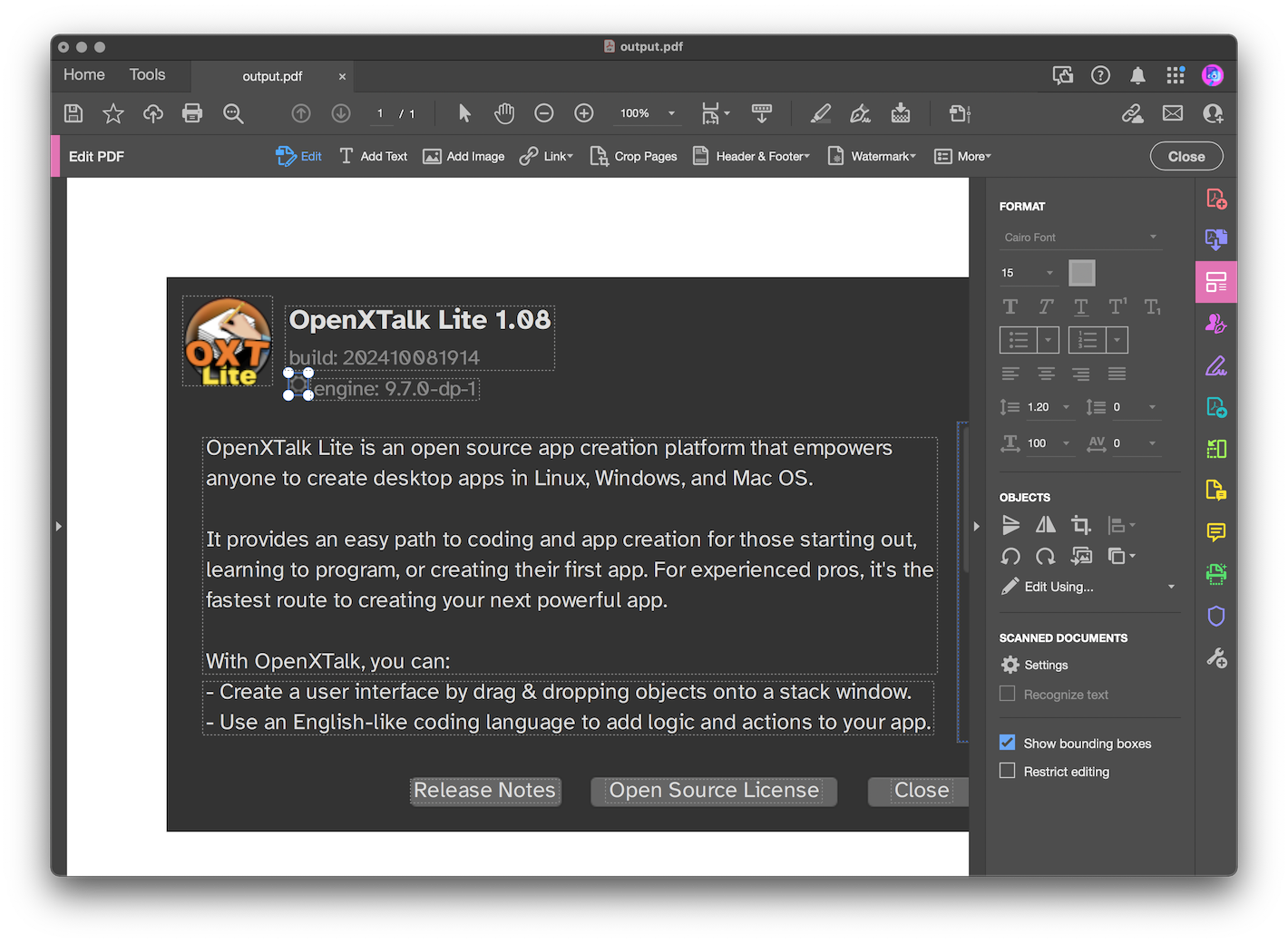The height and width of the screenshot is (943, 1288).
Task: Share a link to the file
Action: 1133,113
